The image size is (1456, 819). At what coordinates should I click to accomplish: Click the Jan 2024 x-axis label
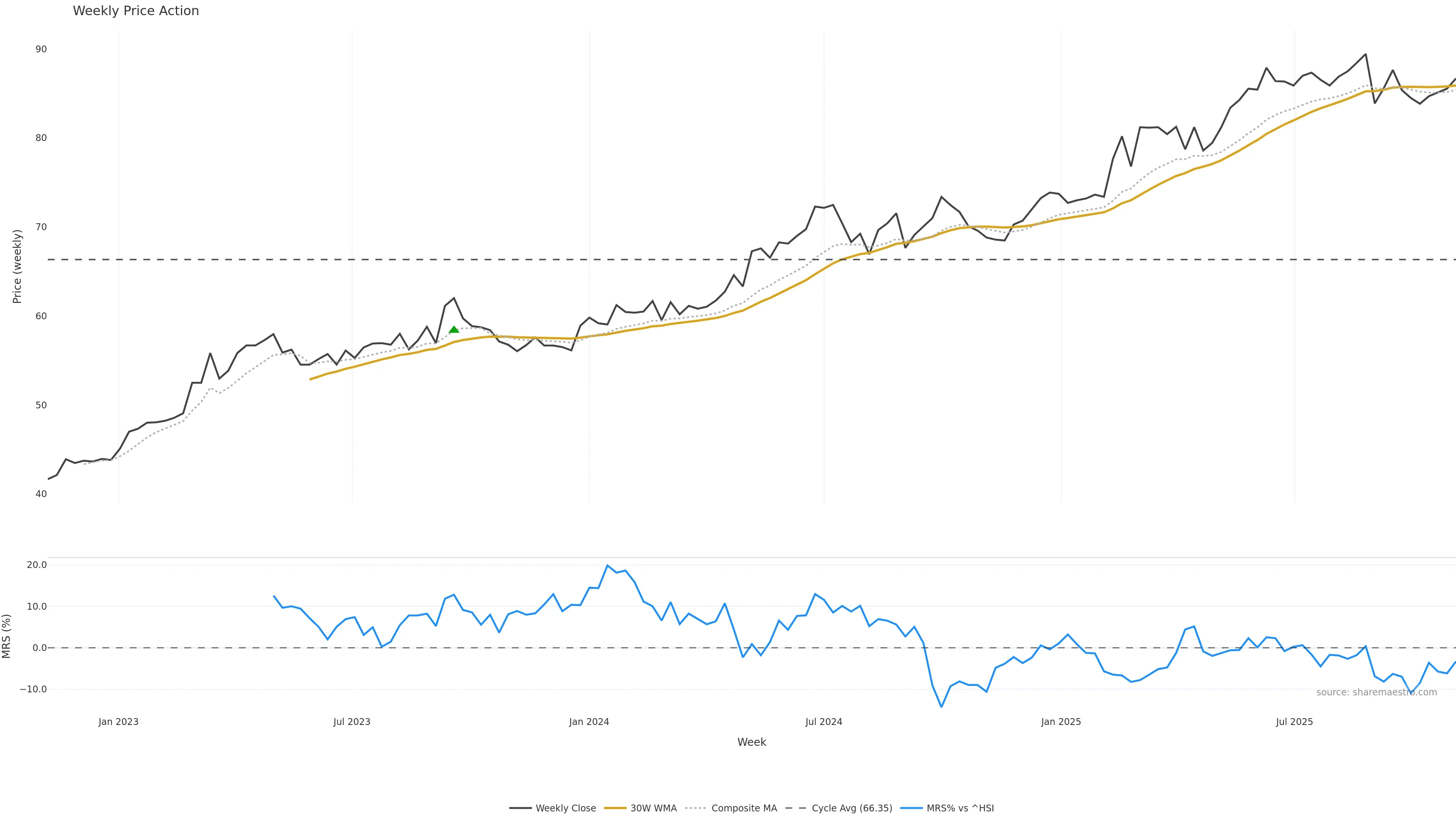click(x=589, y=722)
